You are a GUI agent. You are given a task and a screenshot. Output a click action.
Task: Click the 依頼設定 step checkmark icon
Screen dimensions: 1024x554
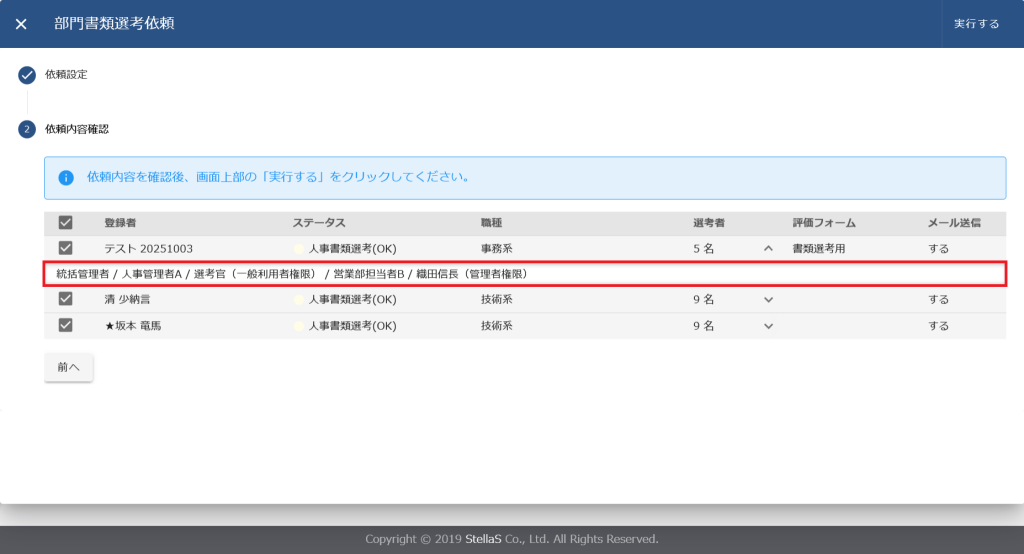[x=27, y=75]
